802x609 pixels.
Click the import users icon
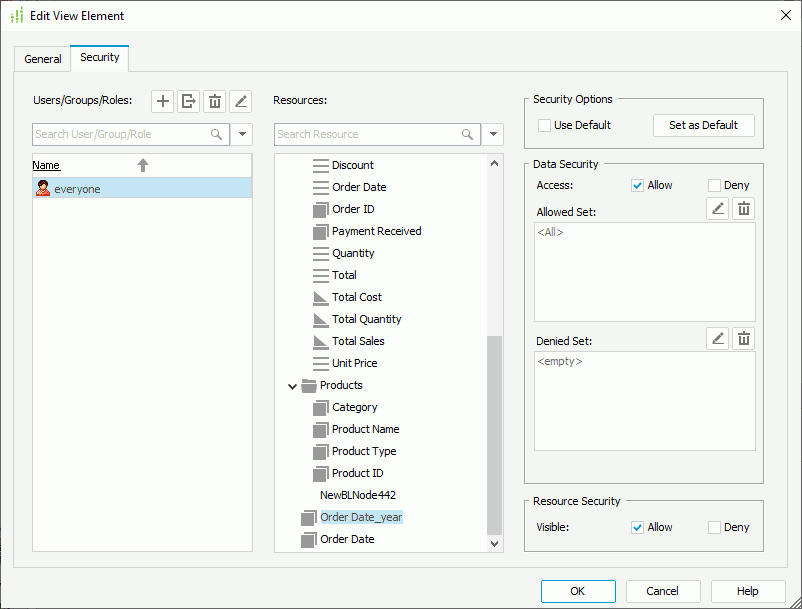tap(188, 101)
